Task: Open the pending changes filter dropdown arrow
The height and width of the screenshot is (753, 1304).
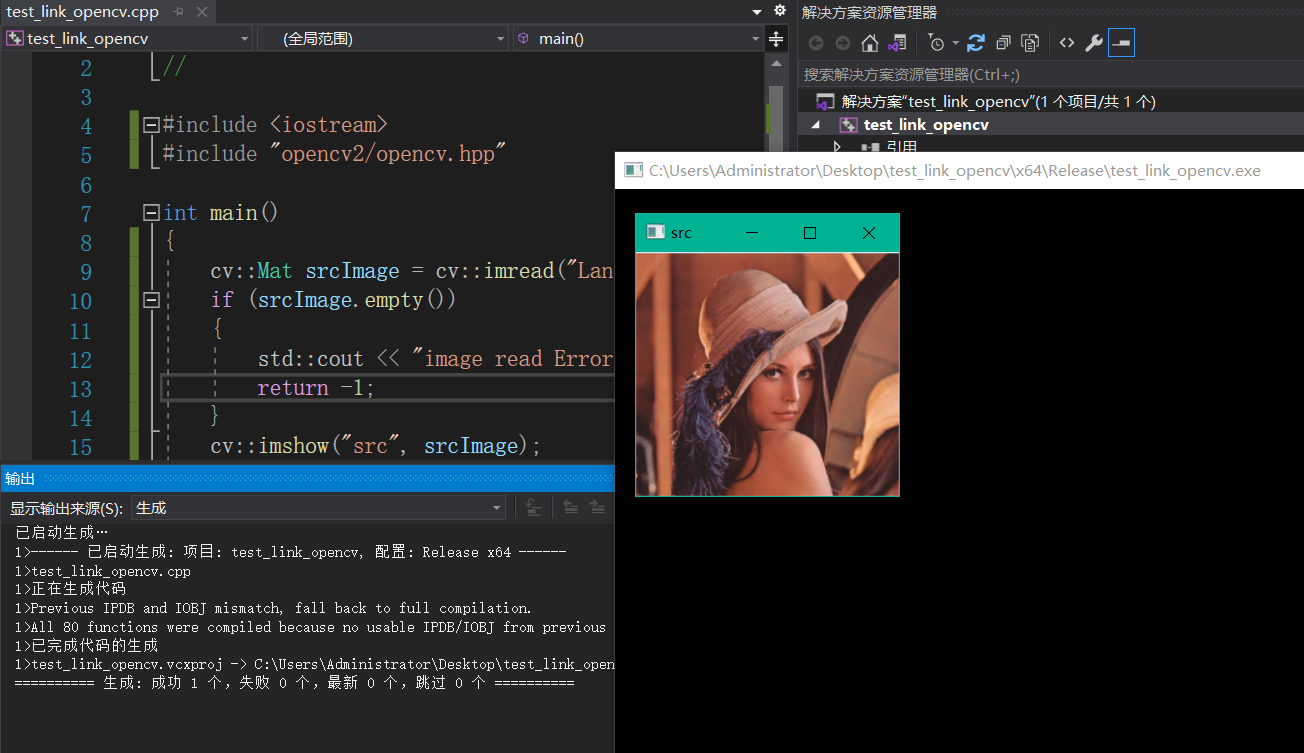Action: (x=955, y=43)
